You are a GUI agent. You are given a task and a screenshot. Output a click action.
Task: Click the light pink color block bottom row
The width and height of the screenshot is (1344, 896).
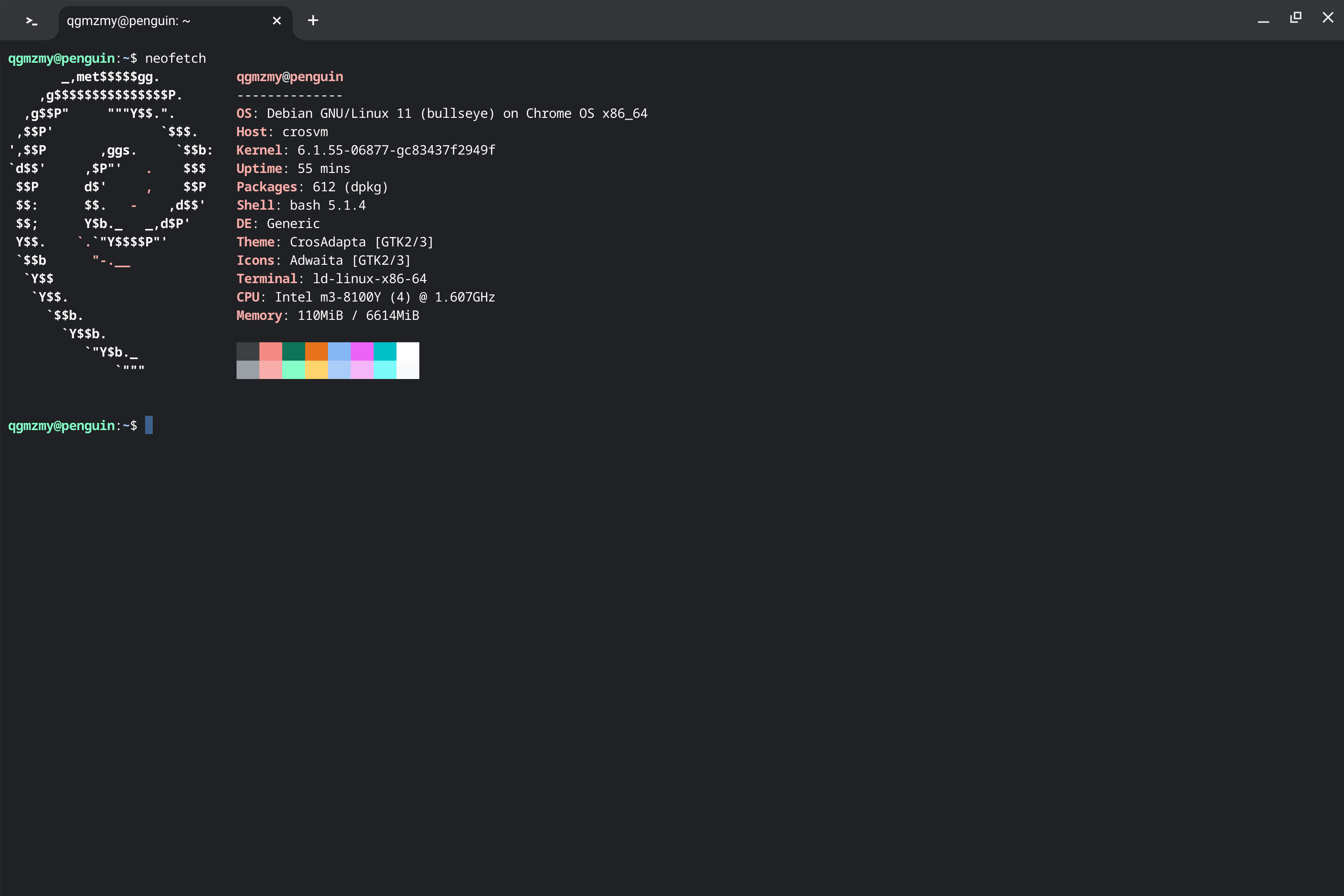pos(271,370)
